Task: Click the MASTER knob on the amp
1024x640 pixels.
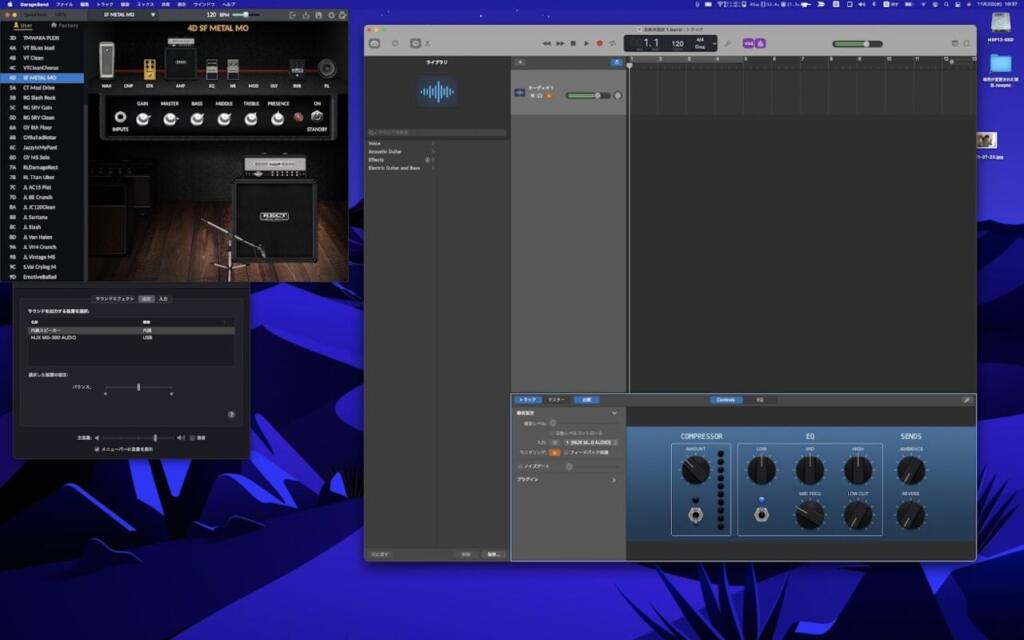Action: (170, 118)
